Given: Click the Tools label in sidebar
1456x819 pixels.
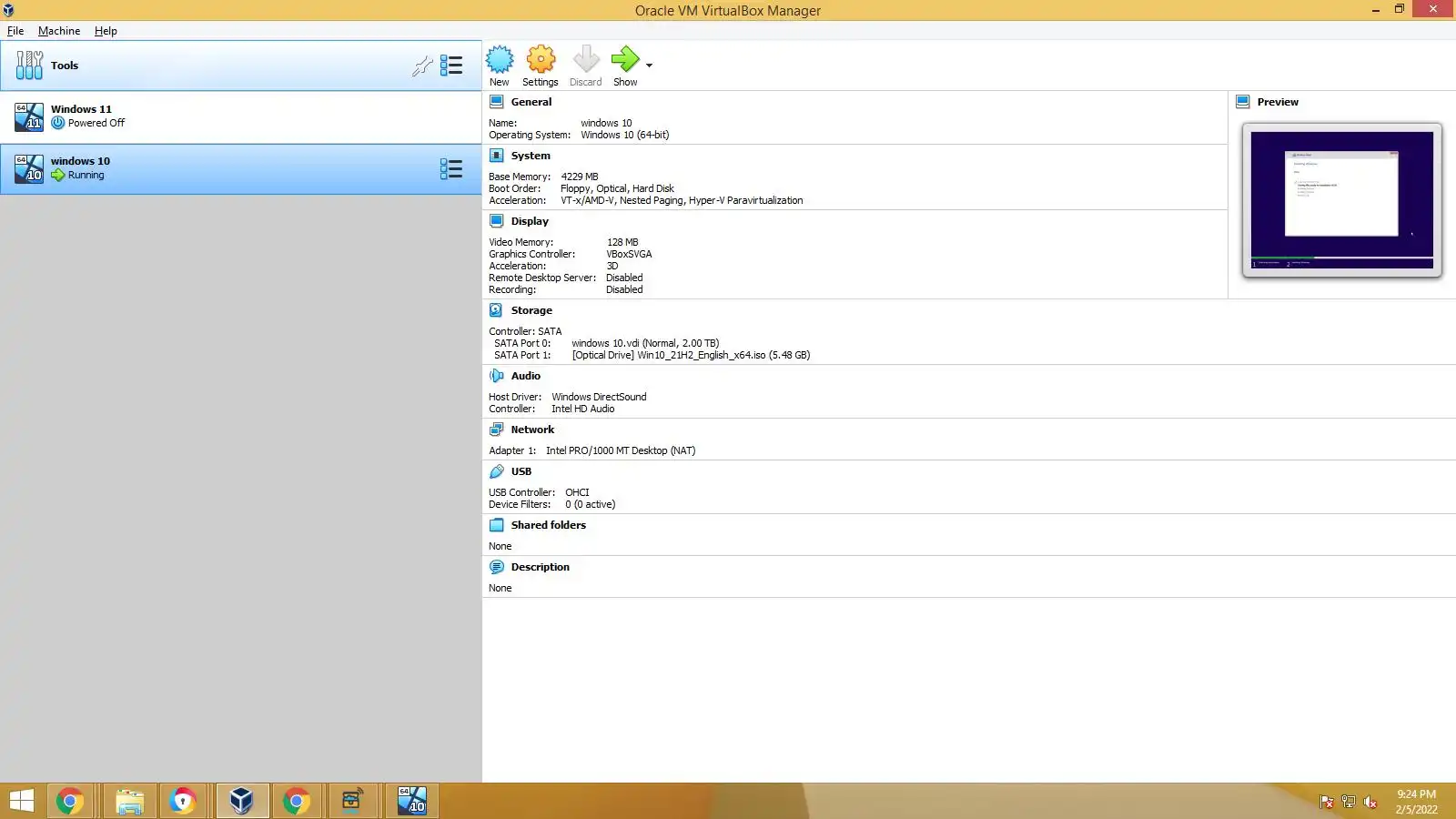Looking at the screenshot, I should tap(65, 66).
